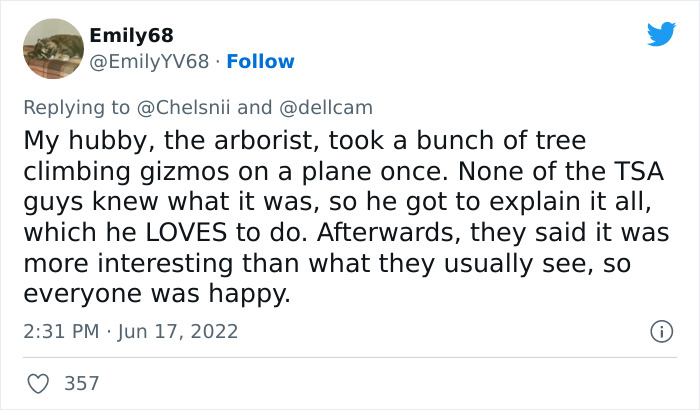
Task: Follow the Emily68 account
Action: coord(260,62)
